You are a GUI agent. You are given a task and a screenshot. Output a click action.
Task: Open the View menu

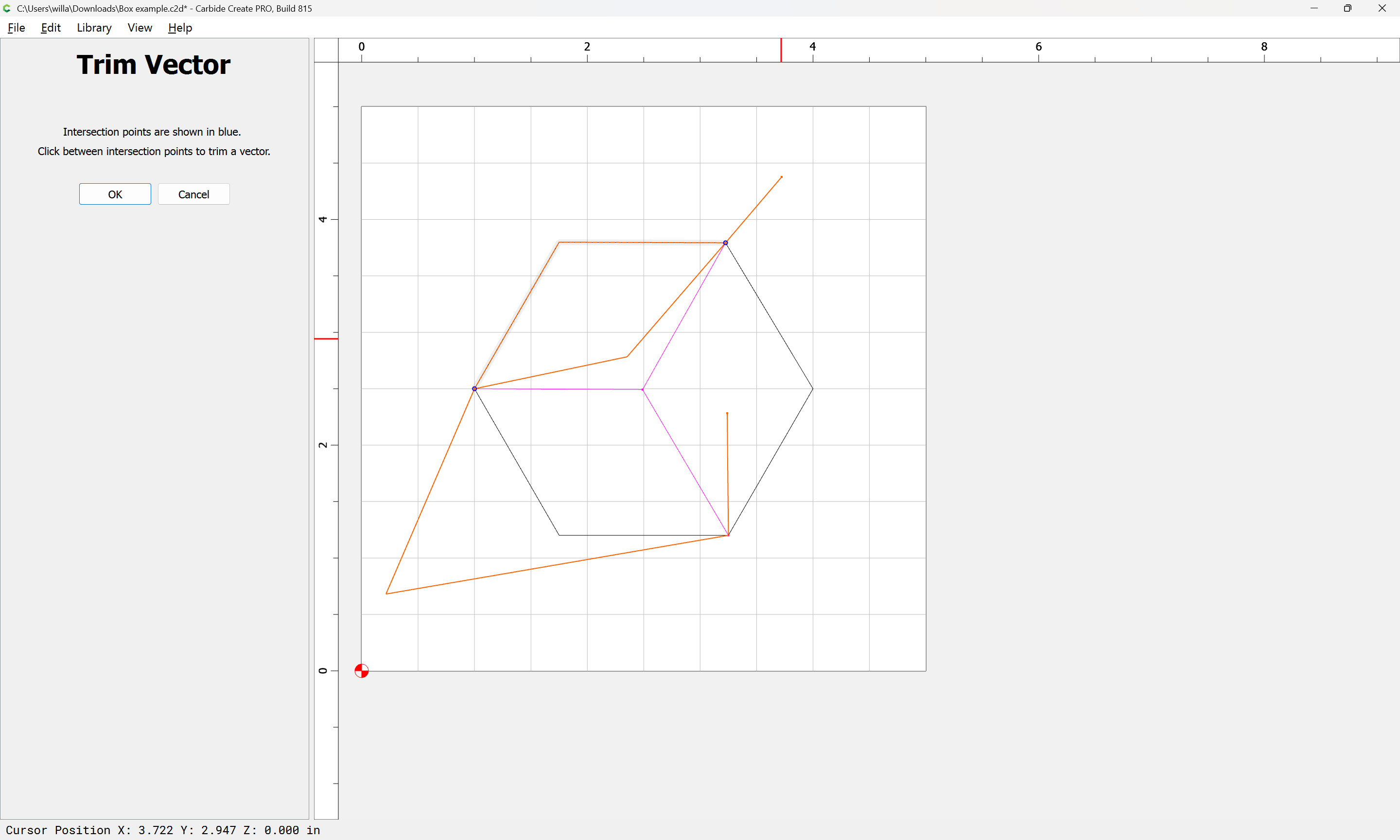[140, 28]
